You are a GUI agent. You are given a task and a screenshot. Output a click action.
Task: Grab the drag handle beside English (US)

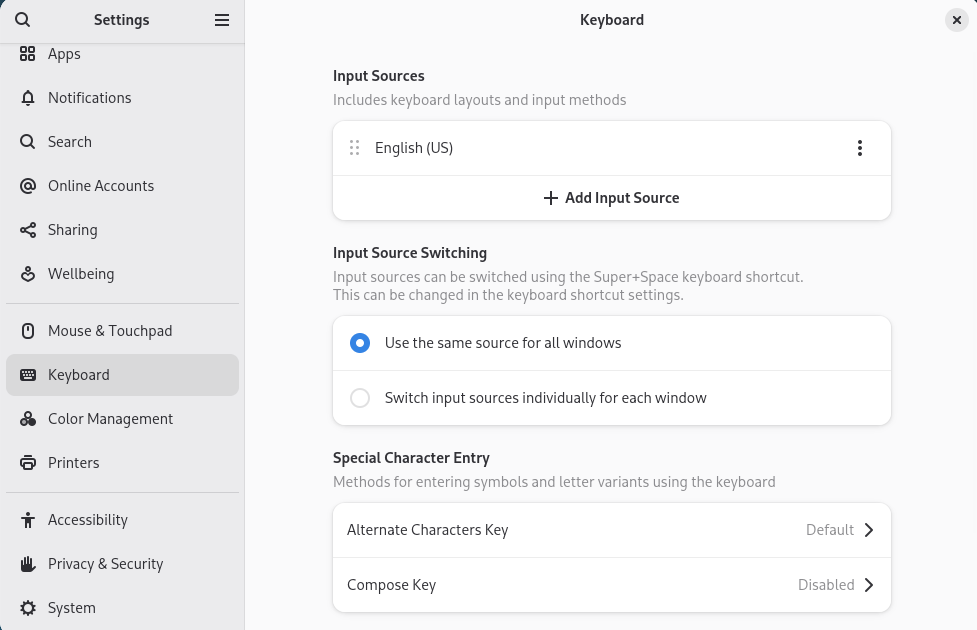pyautogui.click(x=354, y=148)
